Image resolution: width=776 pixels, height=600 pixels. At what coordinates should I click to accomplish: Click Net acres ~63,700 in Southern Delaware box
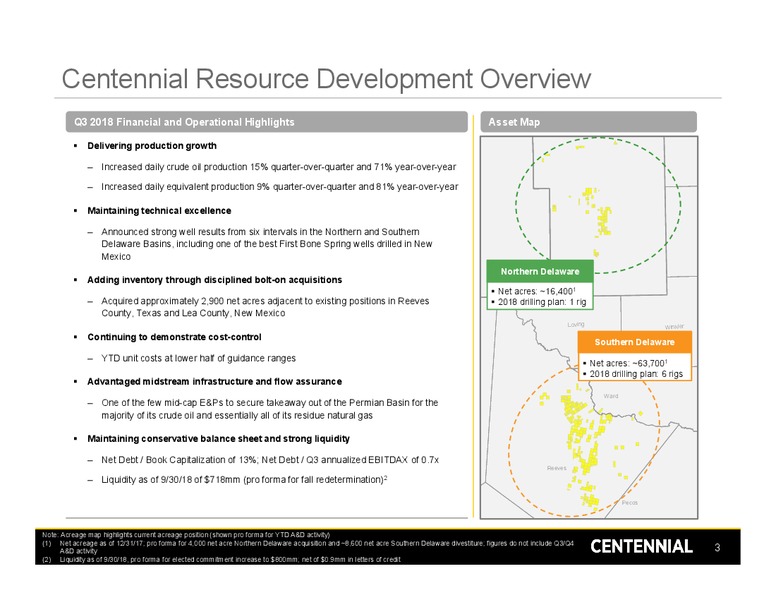(628, 363)
